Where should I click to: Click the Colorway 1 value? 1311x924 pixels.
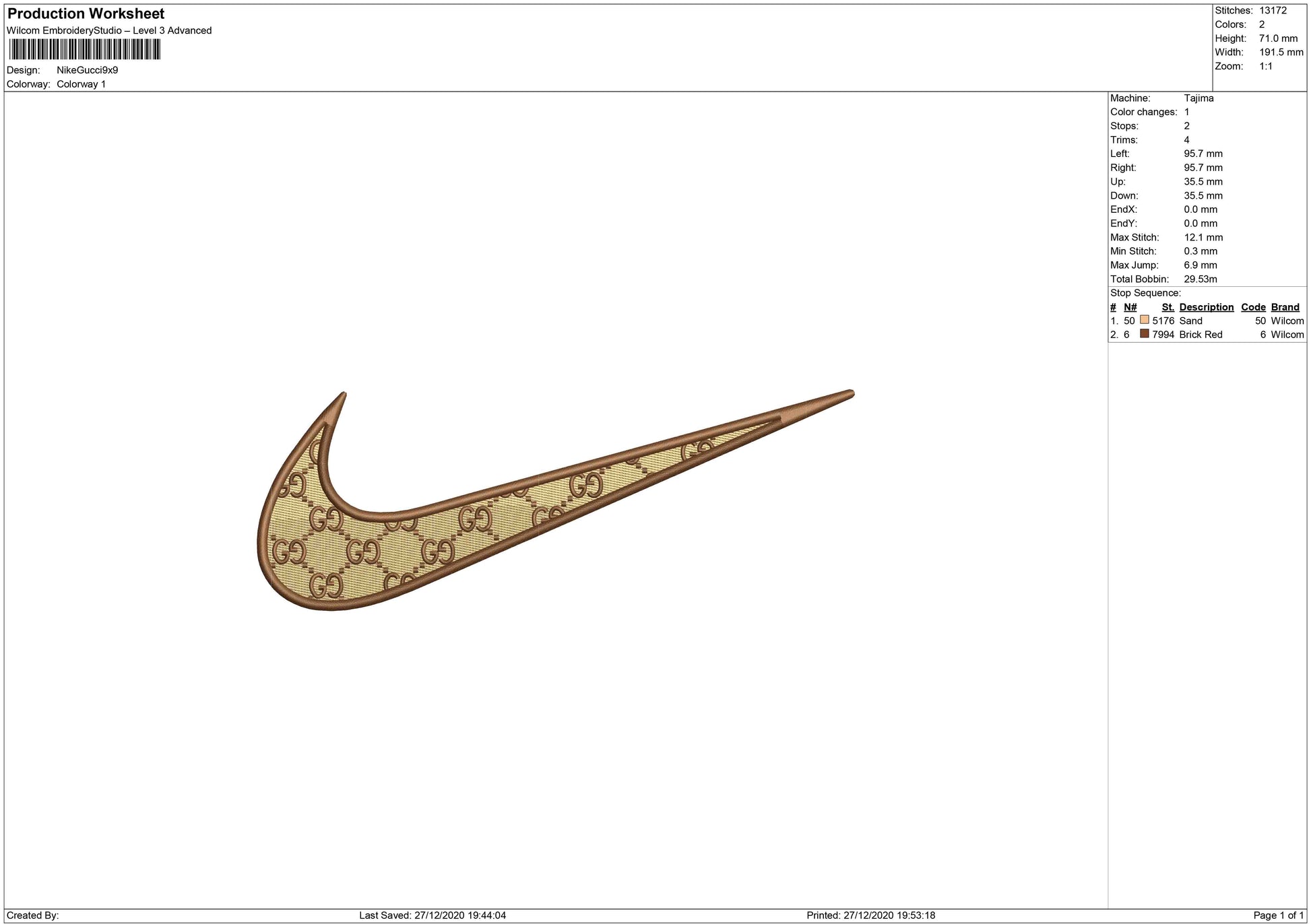pyautogui.click(x=81, y=84)
